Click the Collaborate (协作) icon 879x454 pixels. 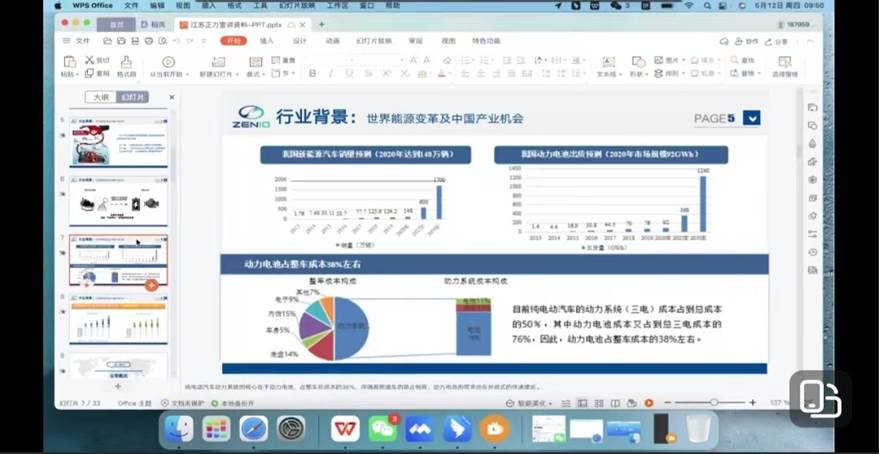pyautogui.click(x=739, y=41)
